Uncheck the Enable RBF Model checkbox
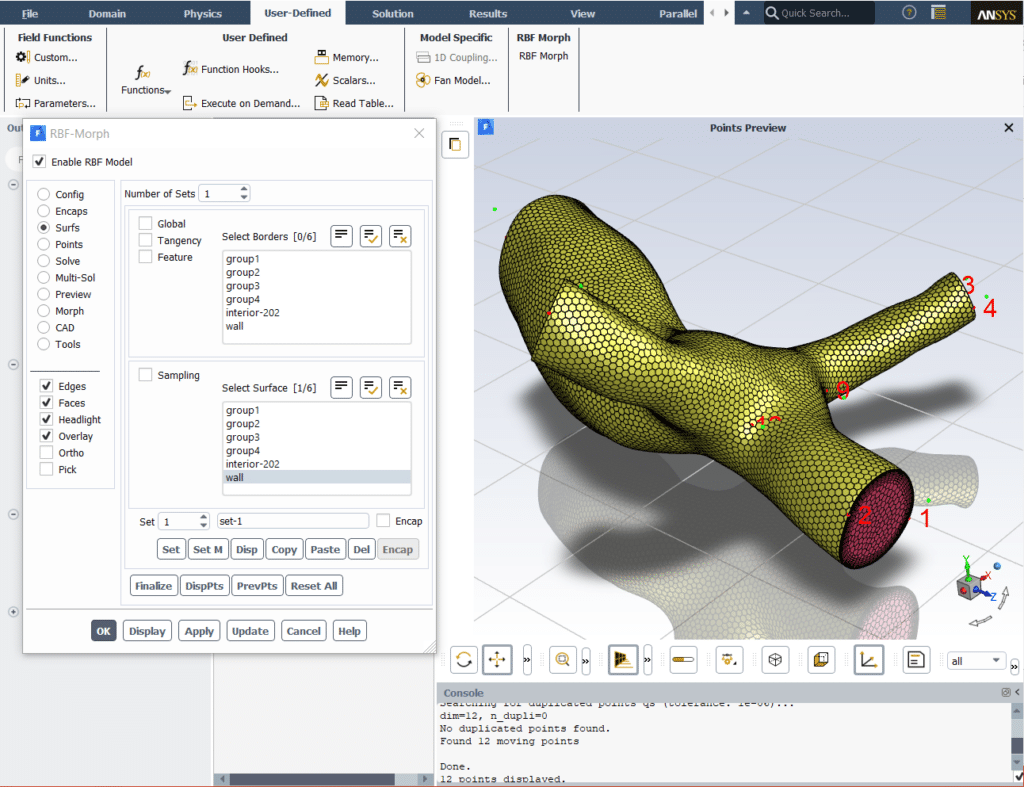Screen dimensions: 1024x787 click(39, 162)
